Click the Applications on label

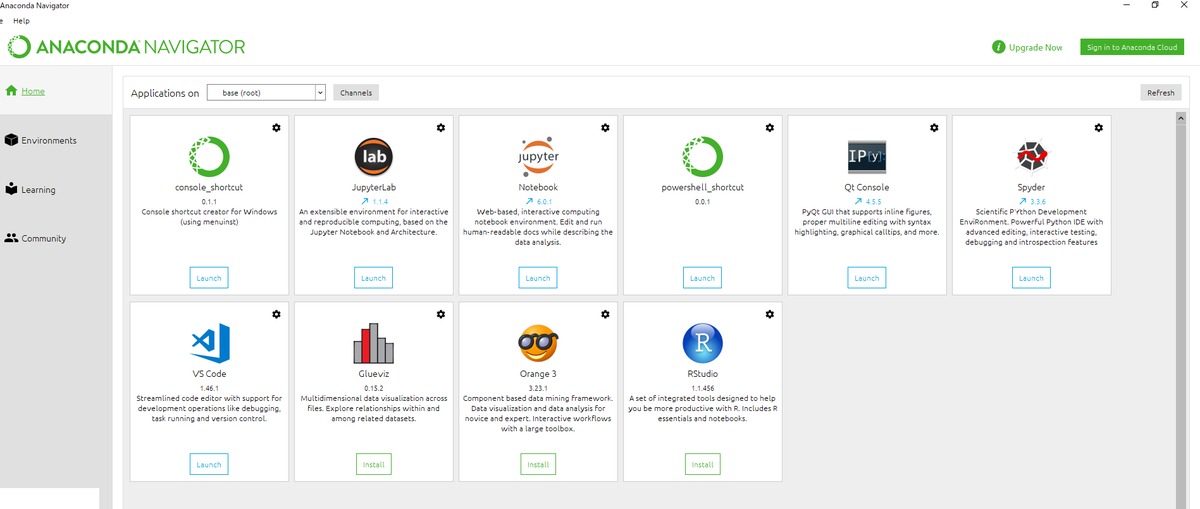tap(165, 93)
